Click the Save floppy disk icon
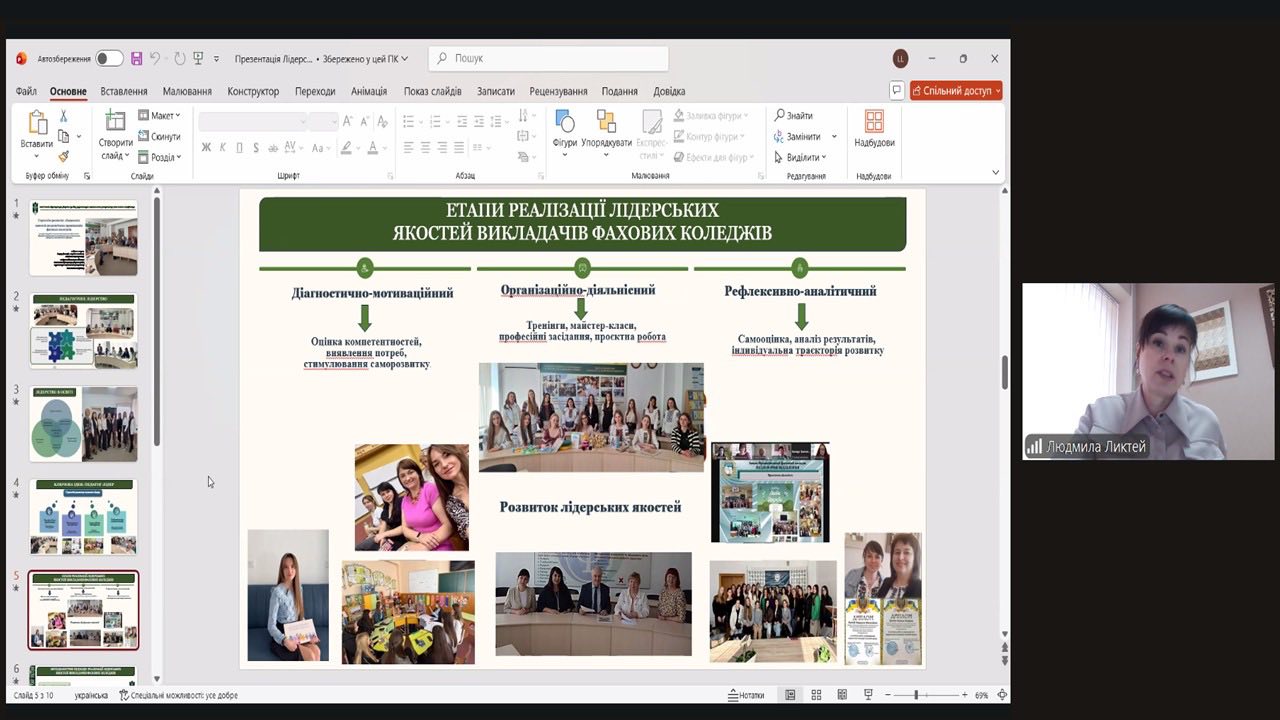This screenshot has height=720, width=1280. tap(136, 59)
